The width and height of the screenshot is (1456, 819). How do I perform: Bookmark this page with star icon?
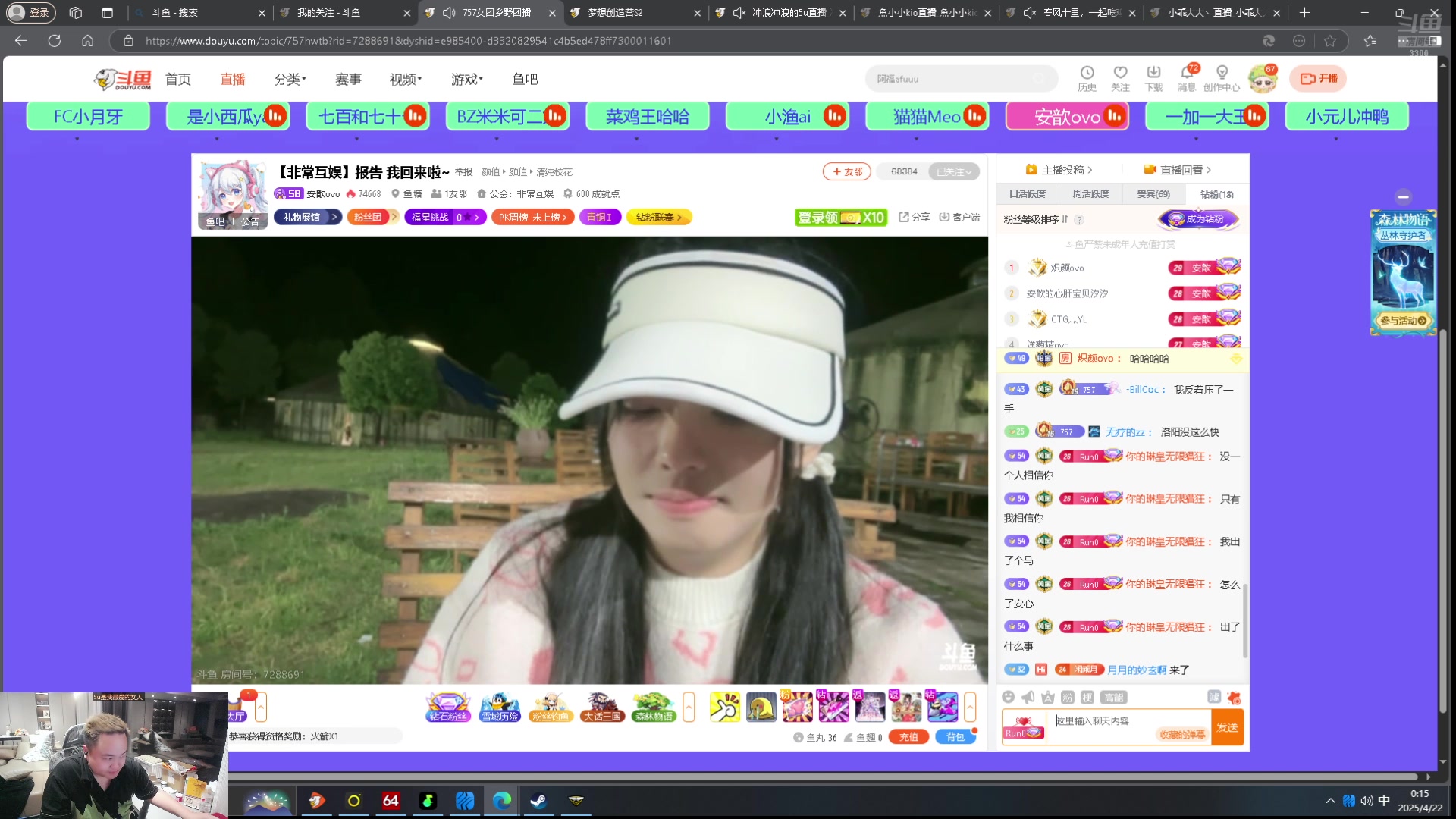[x=1330, y=41]
